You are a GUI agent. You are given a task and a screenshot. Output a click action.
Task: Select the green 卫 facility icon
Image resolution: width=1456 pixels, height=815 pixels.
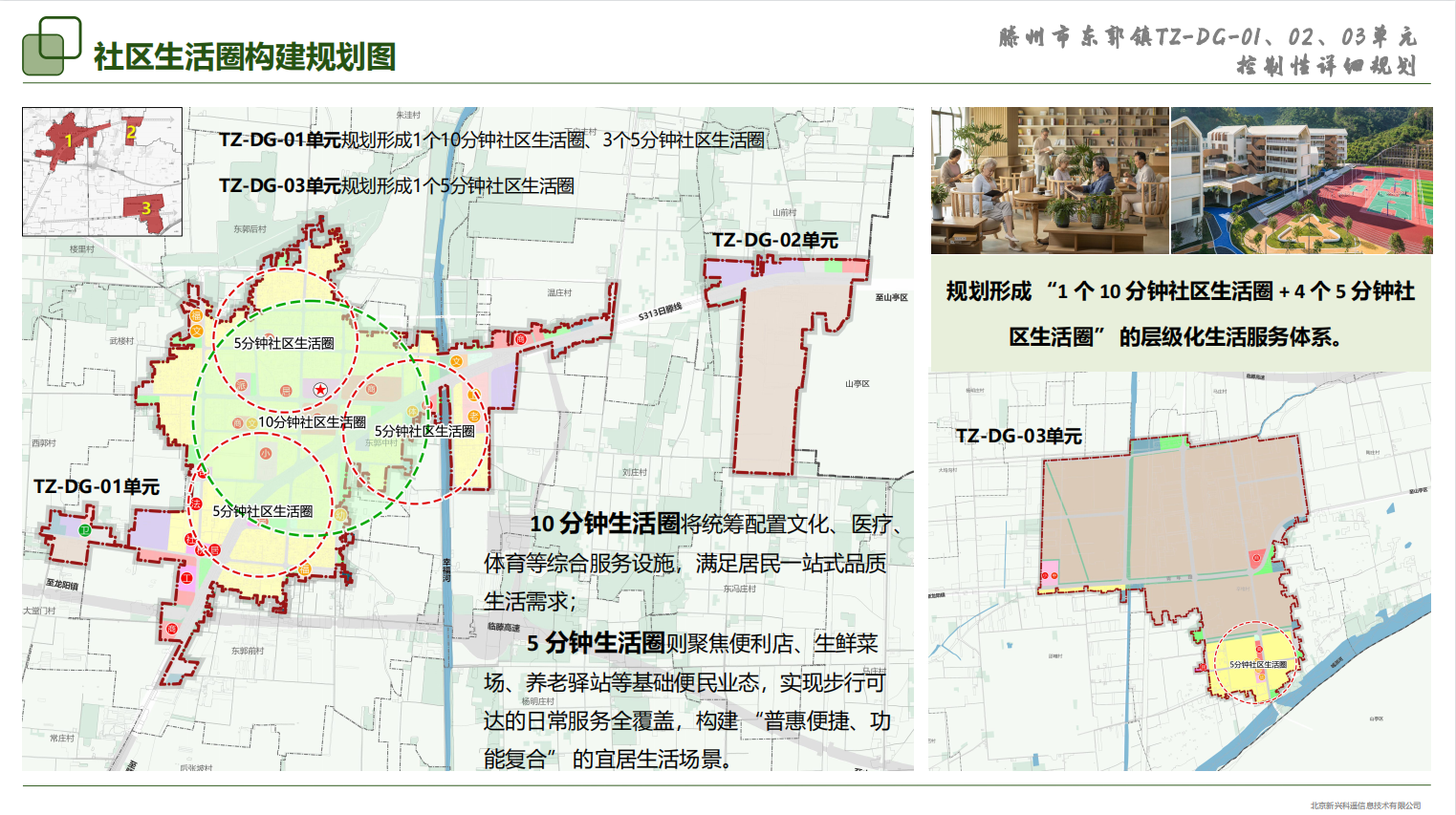tap(84, 530)
